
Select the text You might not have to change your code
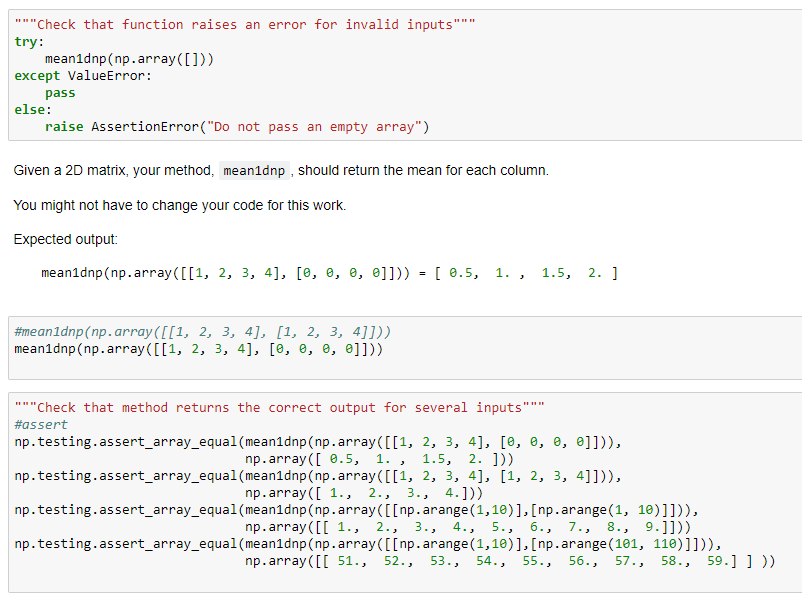pos(180,204)
